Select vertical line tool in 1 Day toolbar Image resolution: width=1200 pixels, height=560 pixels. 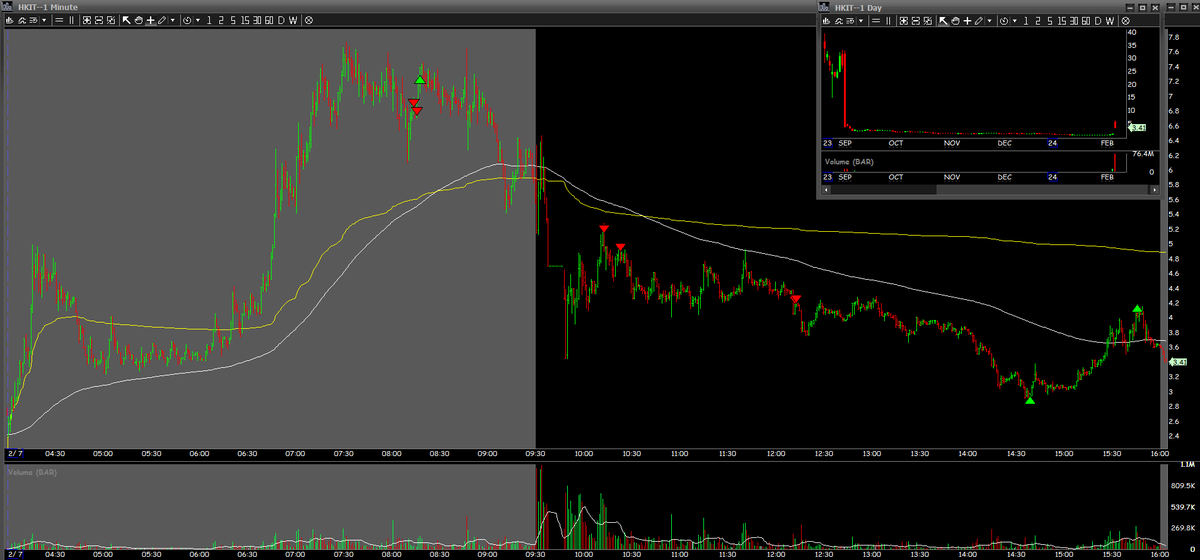point(888,20)
